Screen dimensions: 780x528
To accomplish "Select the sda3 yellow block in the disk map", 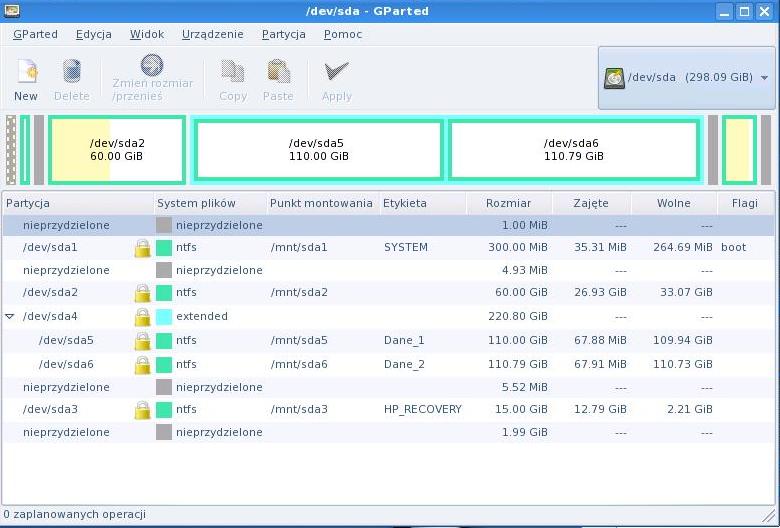I will tap(739, 150).
